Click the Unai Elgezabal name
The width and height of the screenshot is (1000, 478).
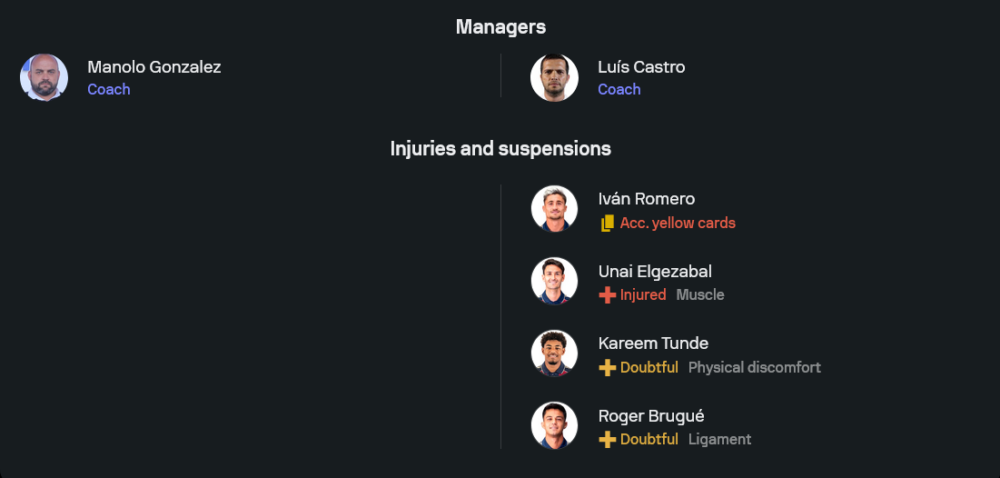[655, 271]
